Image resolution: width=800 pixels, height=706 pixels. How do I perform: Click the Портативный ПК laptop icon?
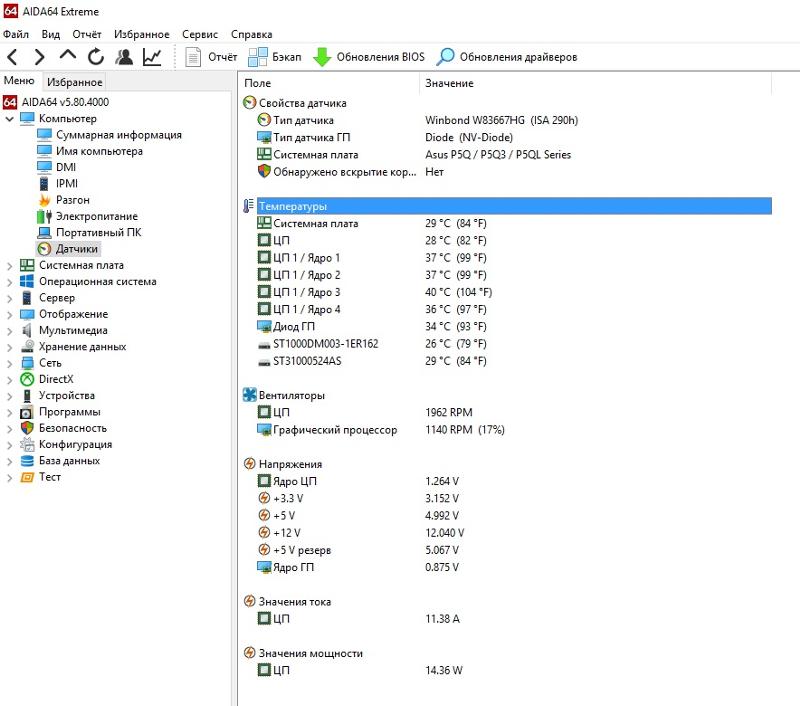(x=44, y=233)
